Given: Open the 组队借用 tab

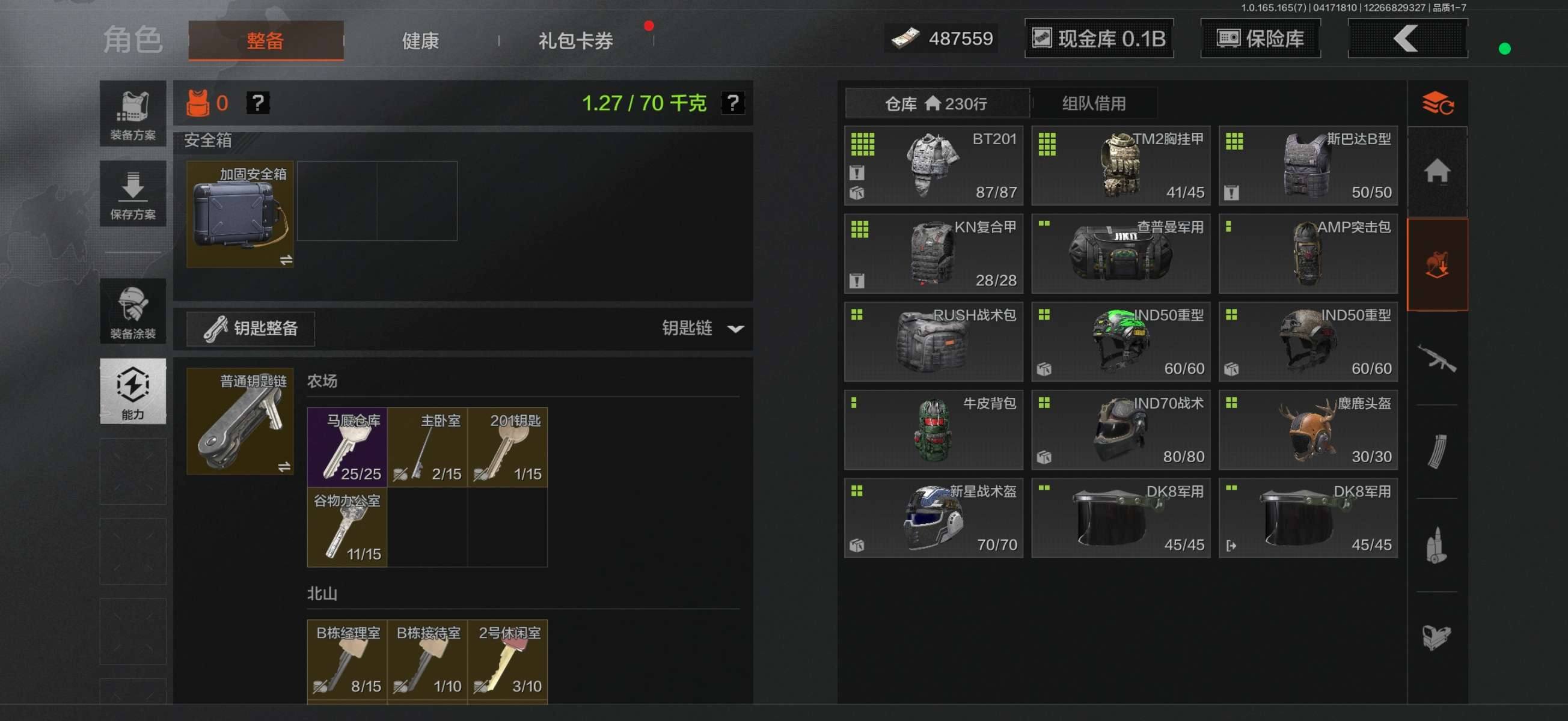Looking at the screenshot, I should pos(1093,103).
